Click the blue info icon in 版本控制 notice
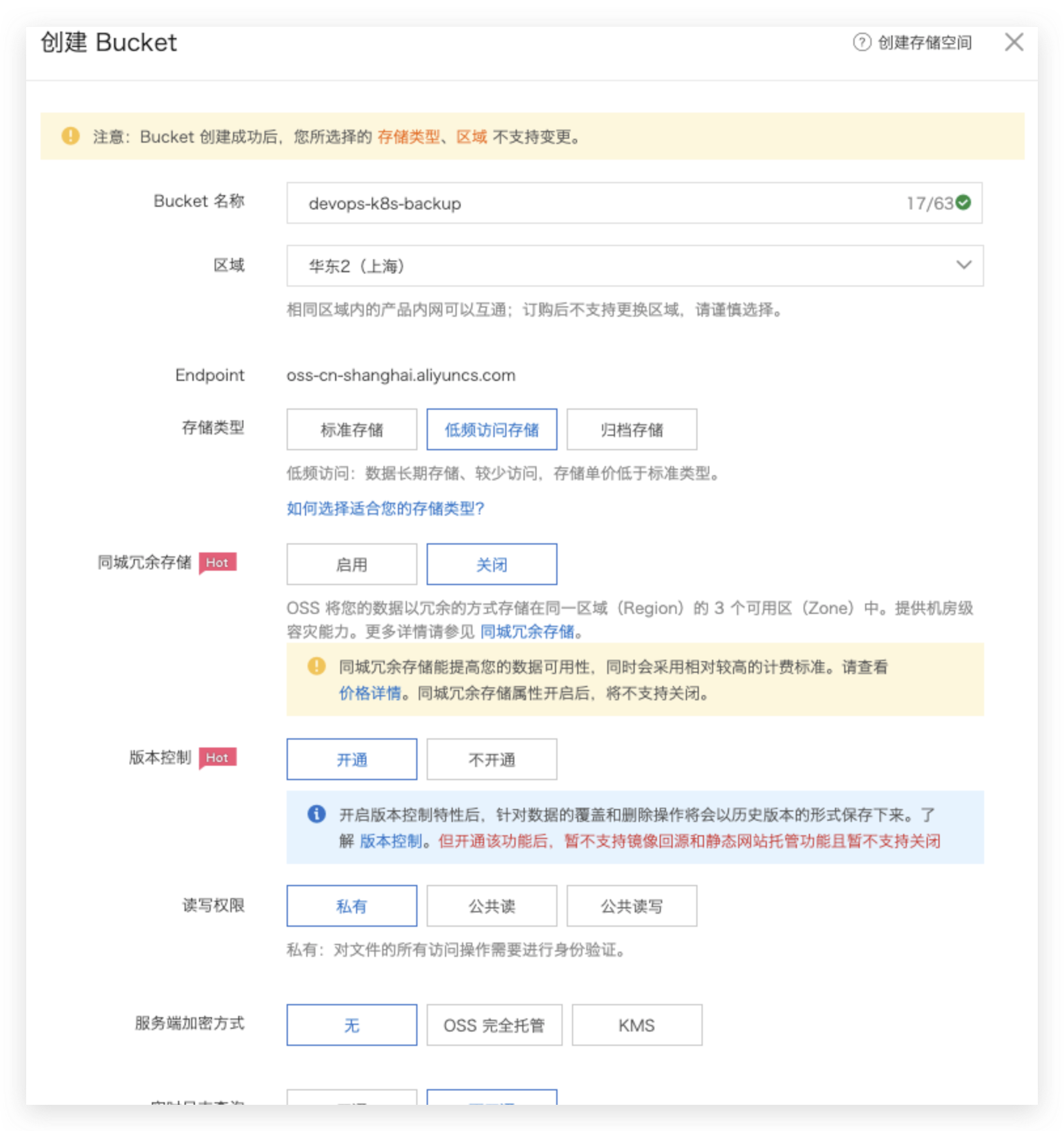This screenshot has width=1064, height=1131. 316,814
